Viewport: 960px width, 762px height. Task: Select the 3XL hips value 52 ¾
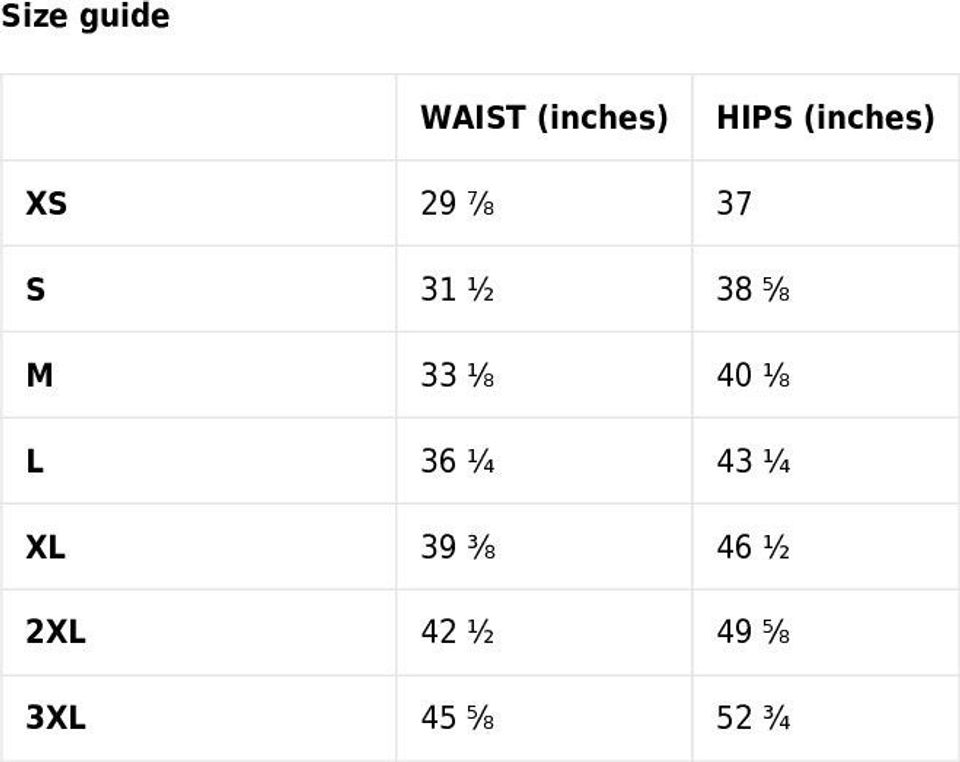coord(753,719)
